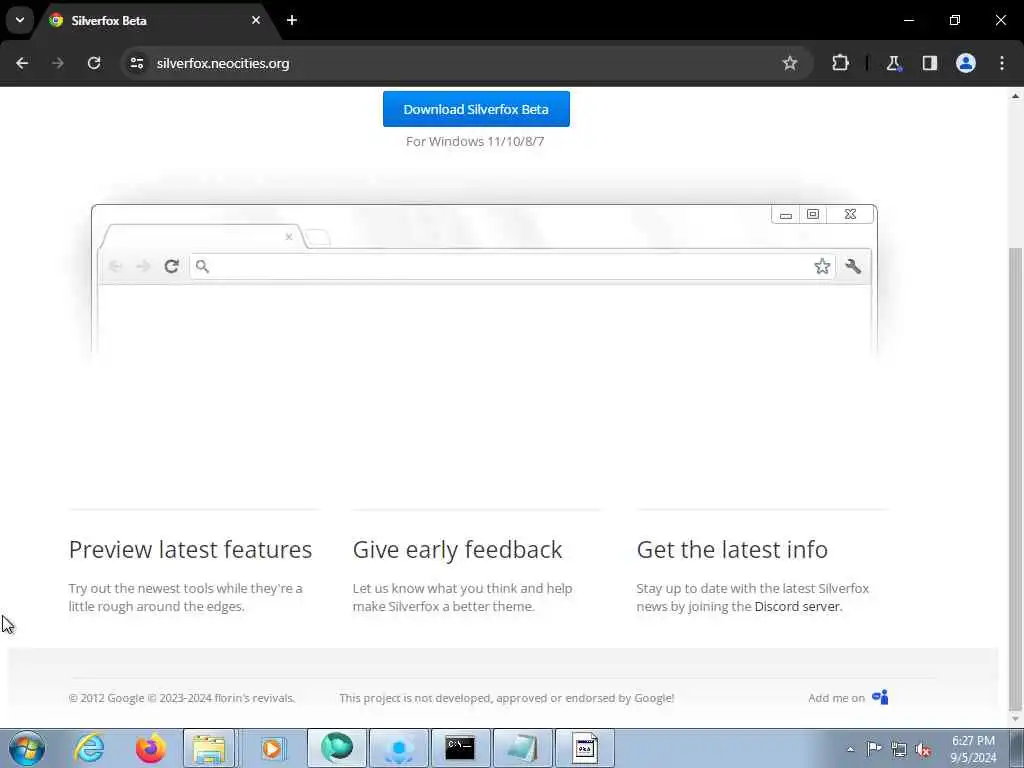Toggle the browser side panel icon

(929, 63)
